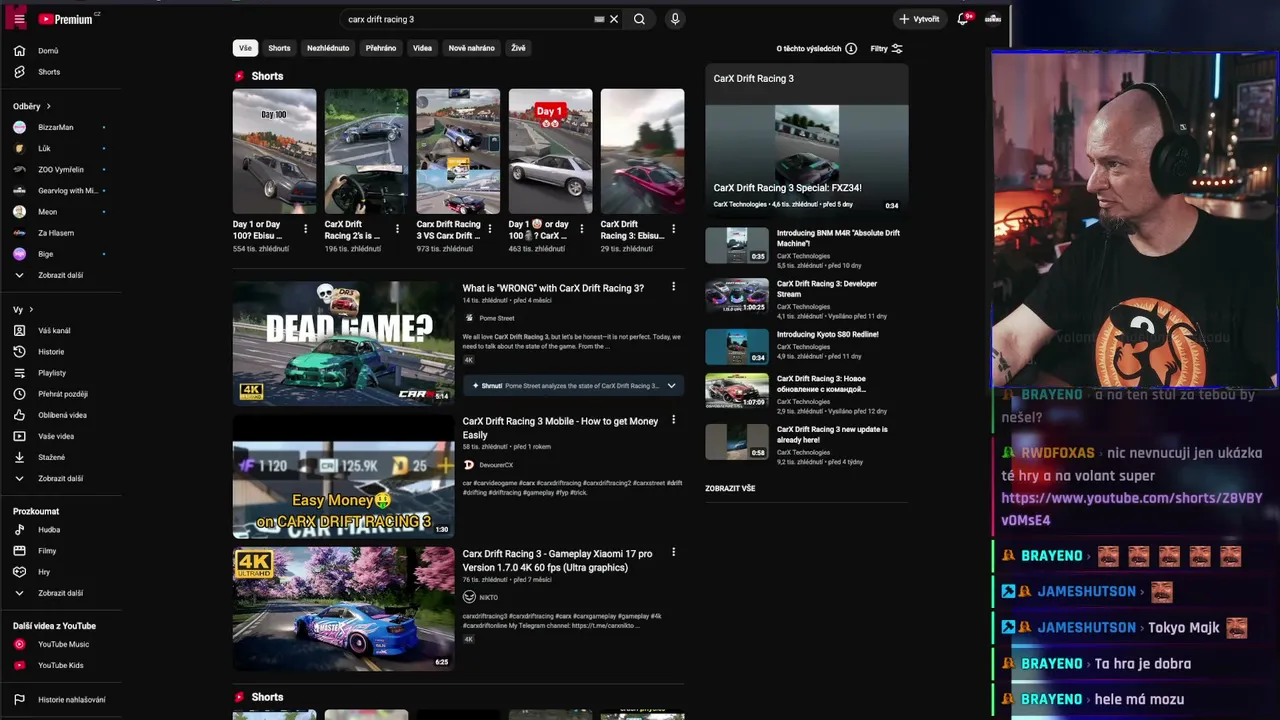The image size is (1280, 720).
Task: Select the Nezhlédnuto filter chip
Action: coord(328,48)
